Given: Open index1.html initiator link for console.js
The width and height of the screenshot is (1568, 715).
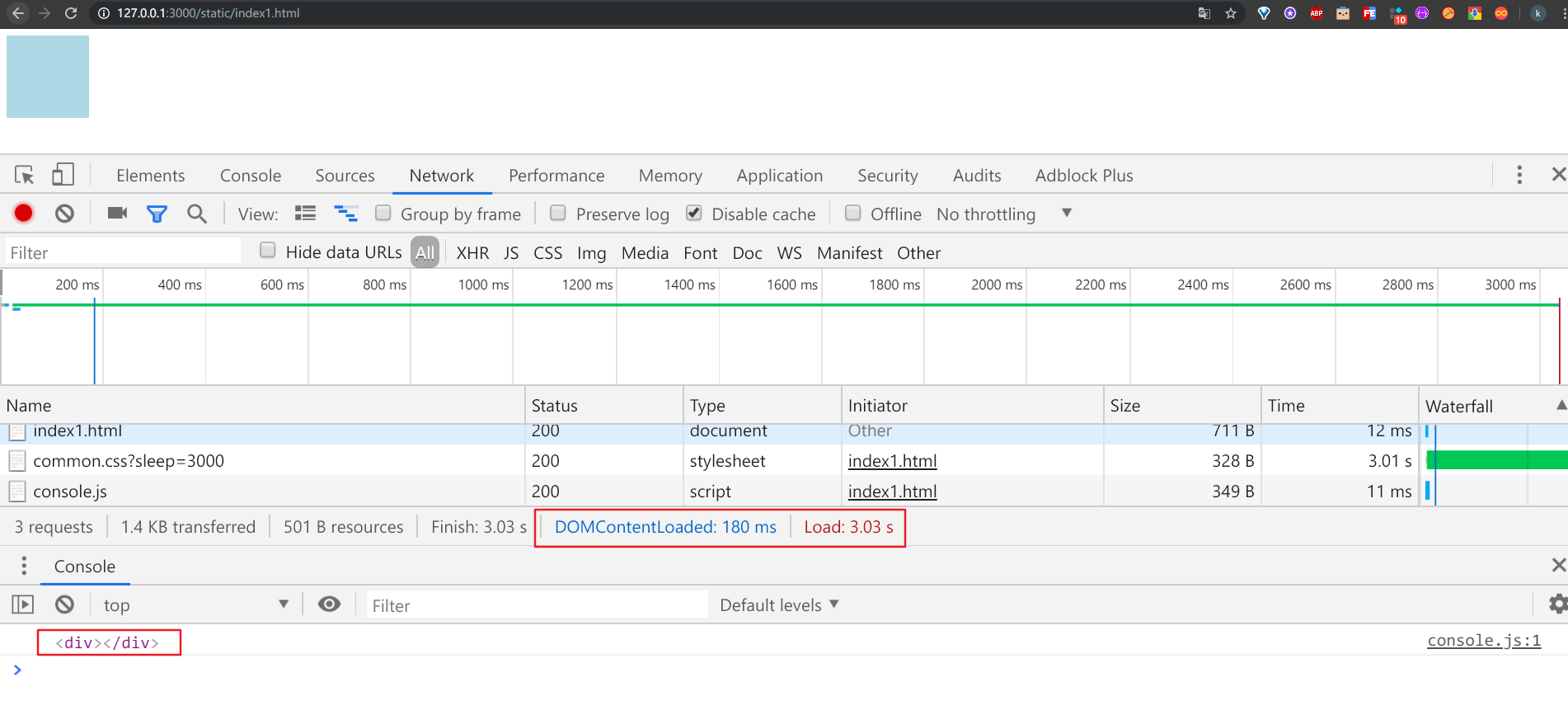Looking at the screenshot, I should (892, 491).
